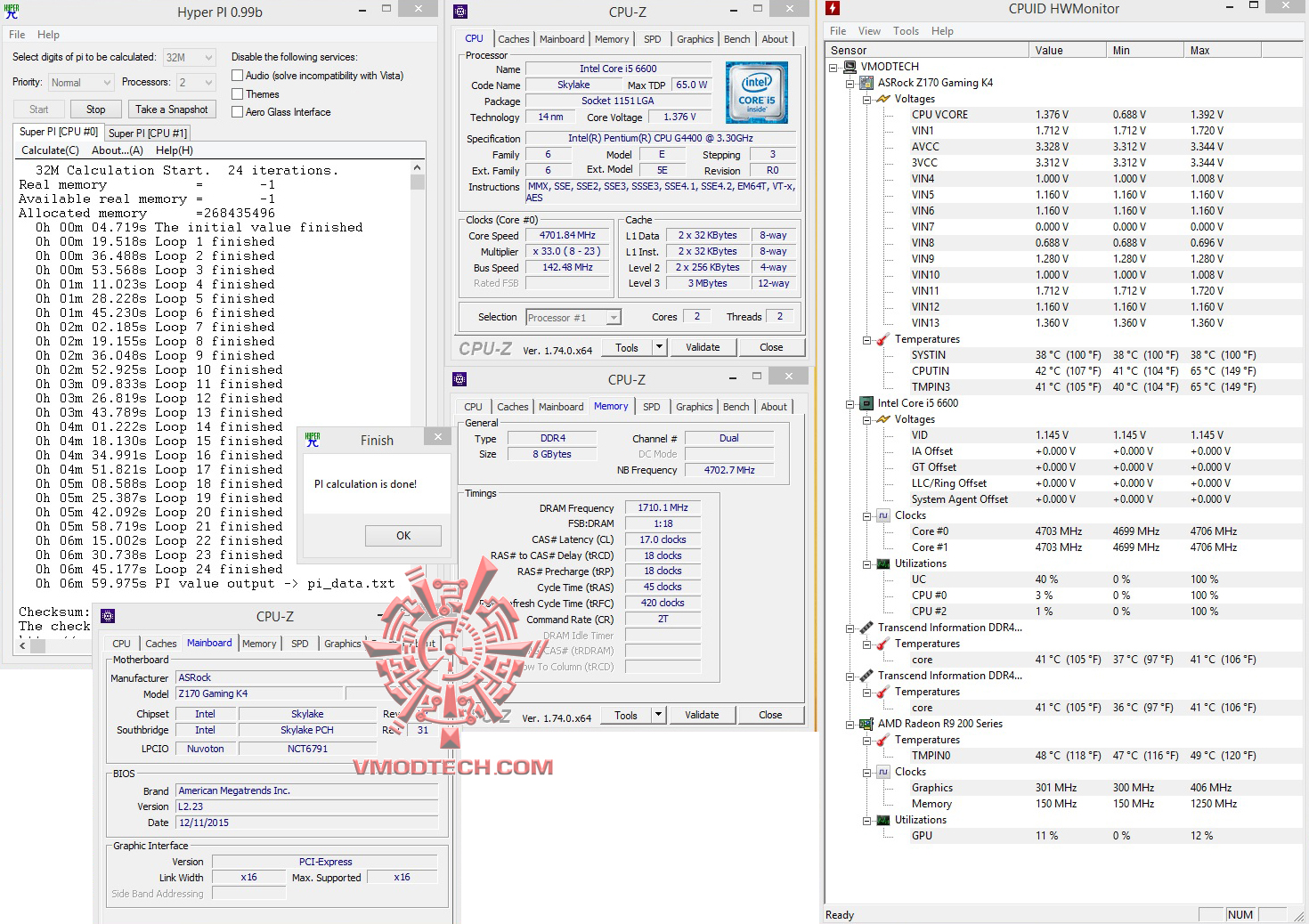Switch to the Super PI [CPU #0] tab
The width and height of the screenshot is (1309, 924).
[x=59, y=132]
